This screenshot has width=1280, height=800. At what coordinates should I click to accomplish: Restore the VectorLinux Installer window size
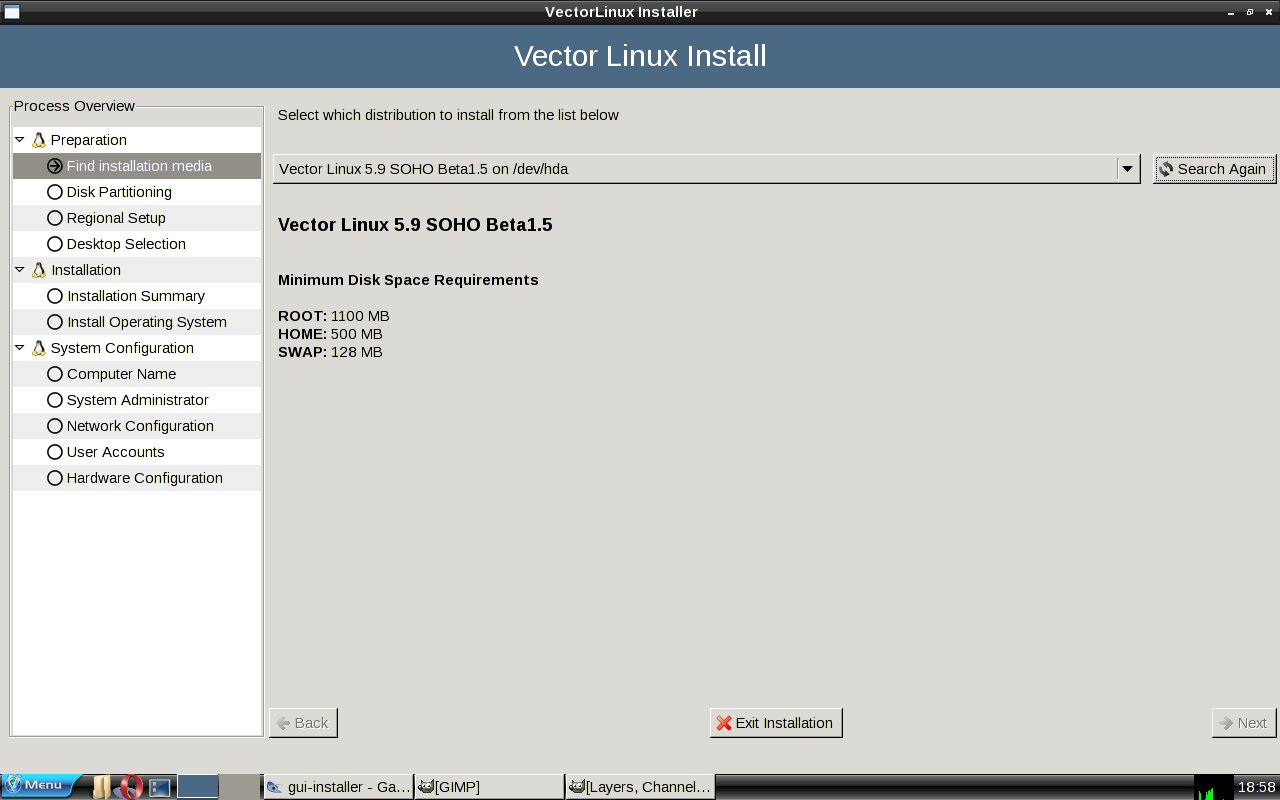1249,12
